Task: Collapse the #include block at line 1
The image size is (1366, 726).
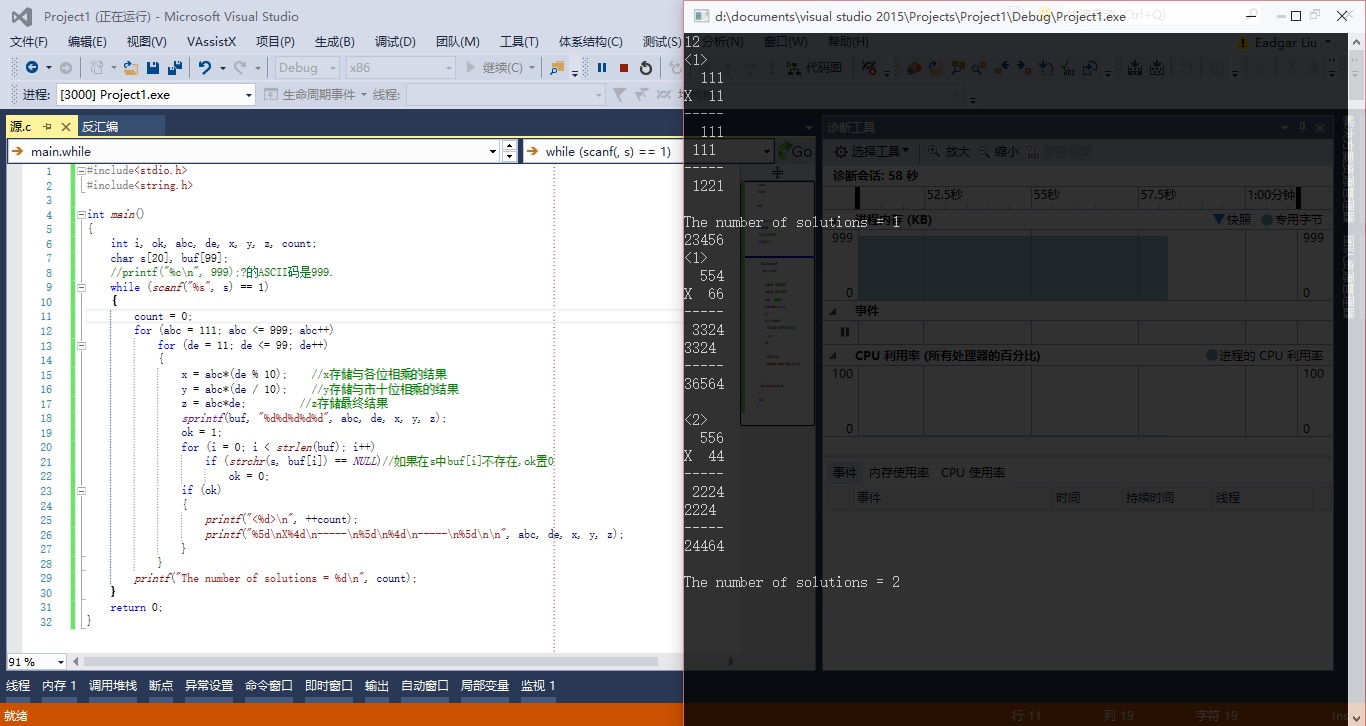Action: click(x=81, y=171)
